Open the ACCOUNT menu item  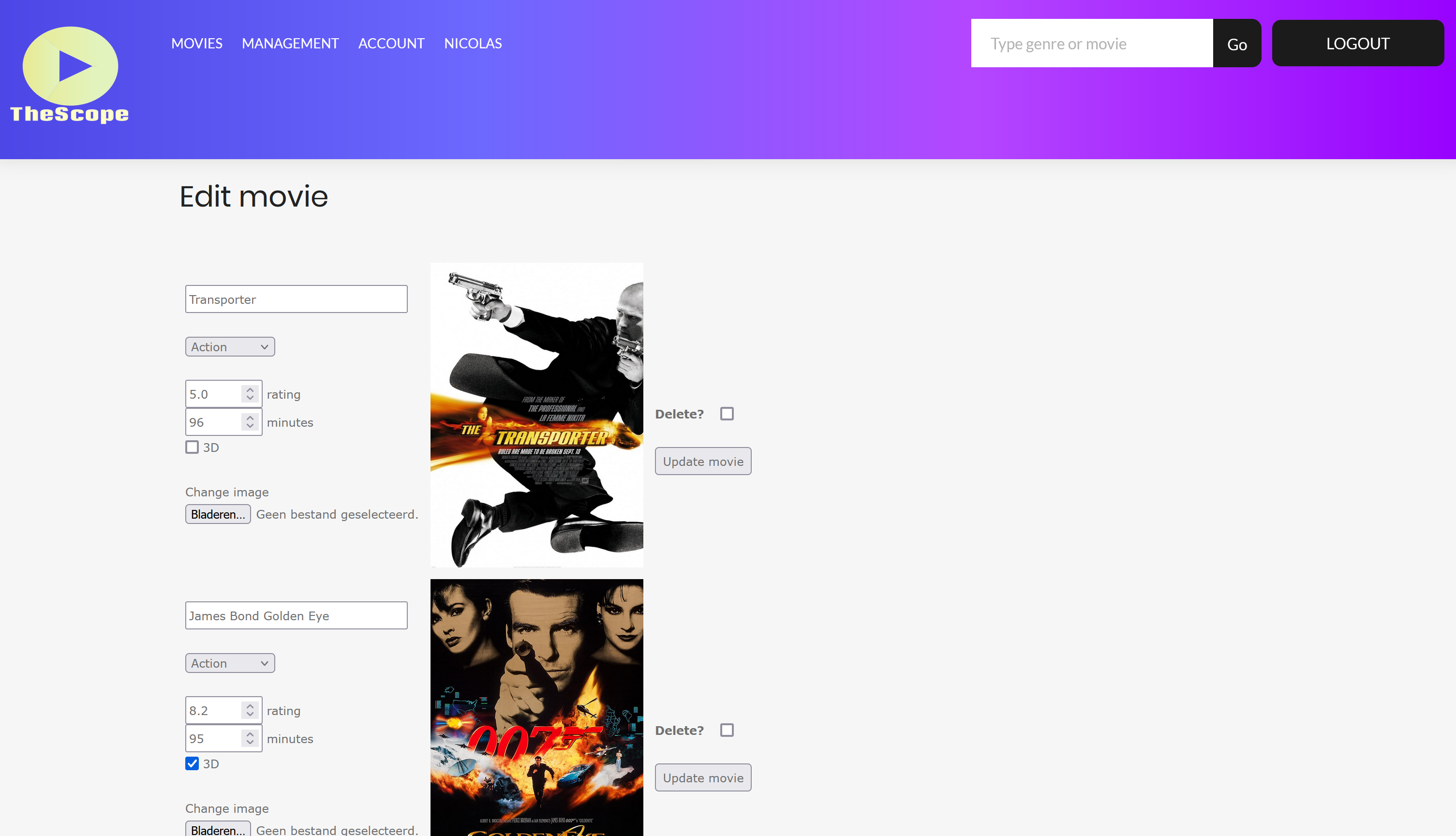(x=391, y=44)
